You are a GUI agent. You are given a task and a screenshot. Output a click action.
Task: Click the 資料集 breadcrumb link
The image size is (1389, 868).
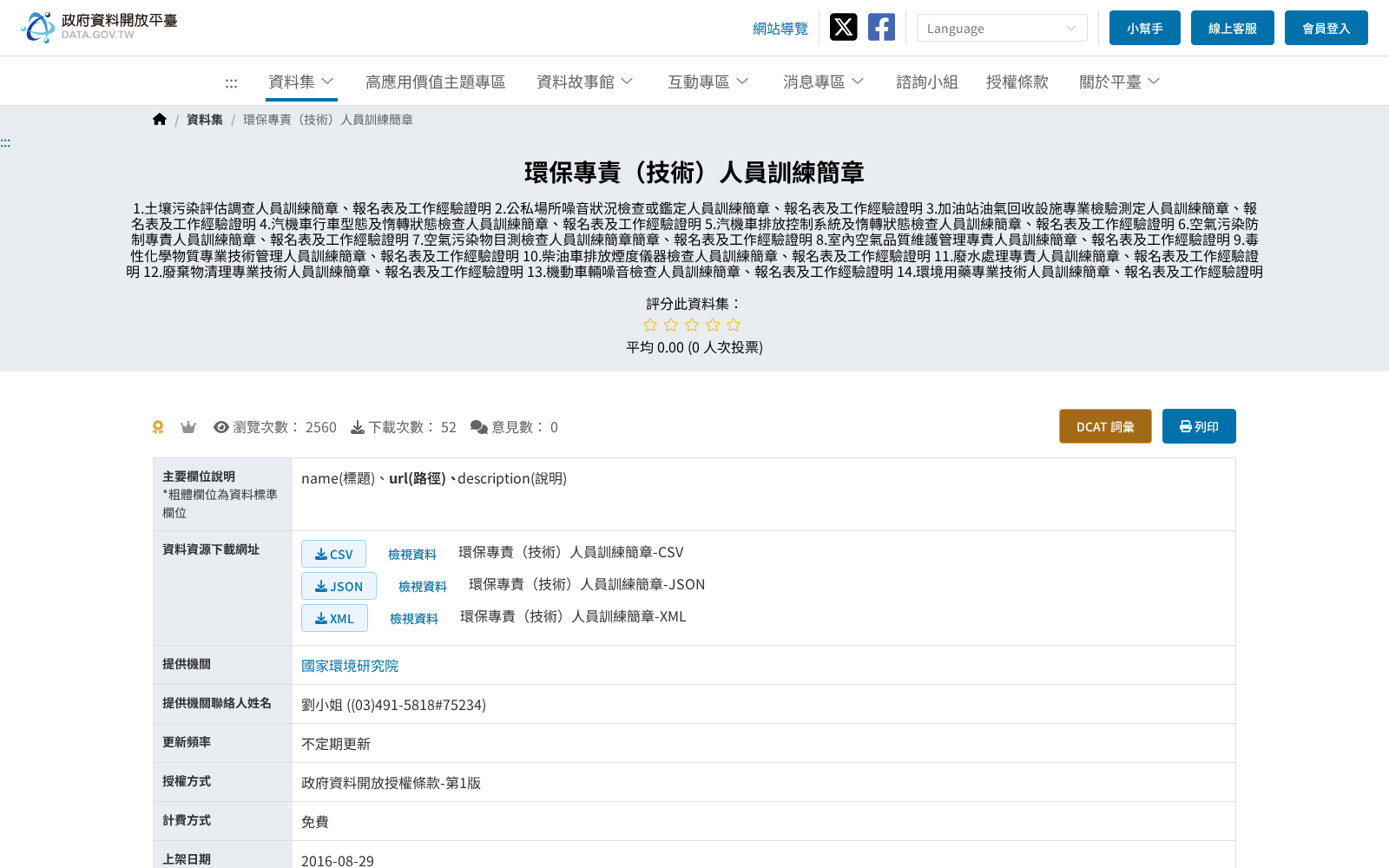coord(205,120)
